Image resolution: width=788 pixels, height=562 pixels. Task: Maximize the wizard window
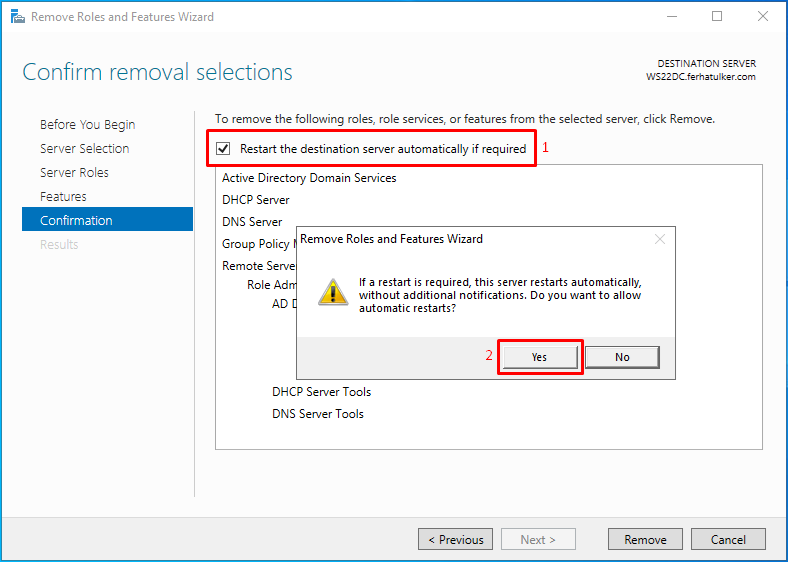[x=717, y=16]
